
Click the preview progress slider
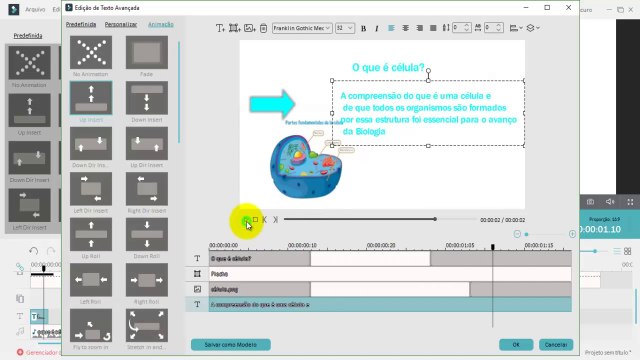[x=380, y=219]
